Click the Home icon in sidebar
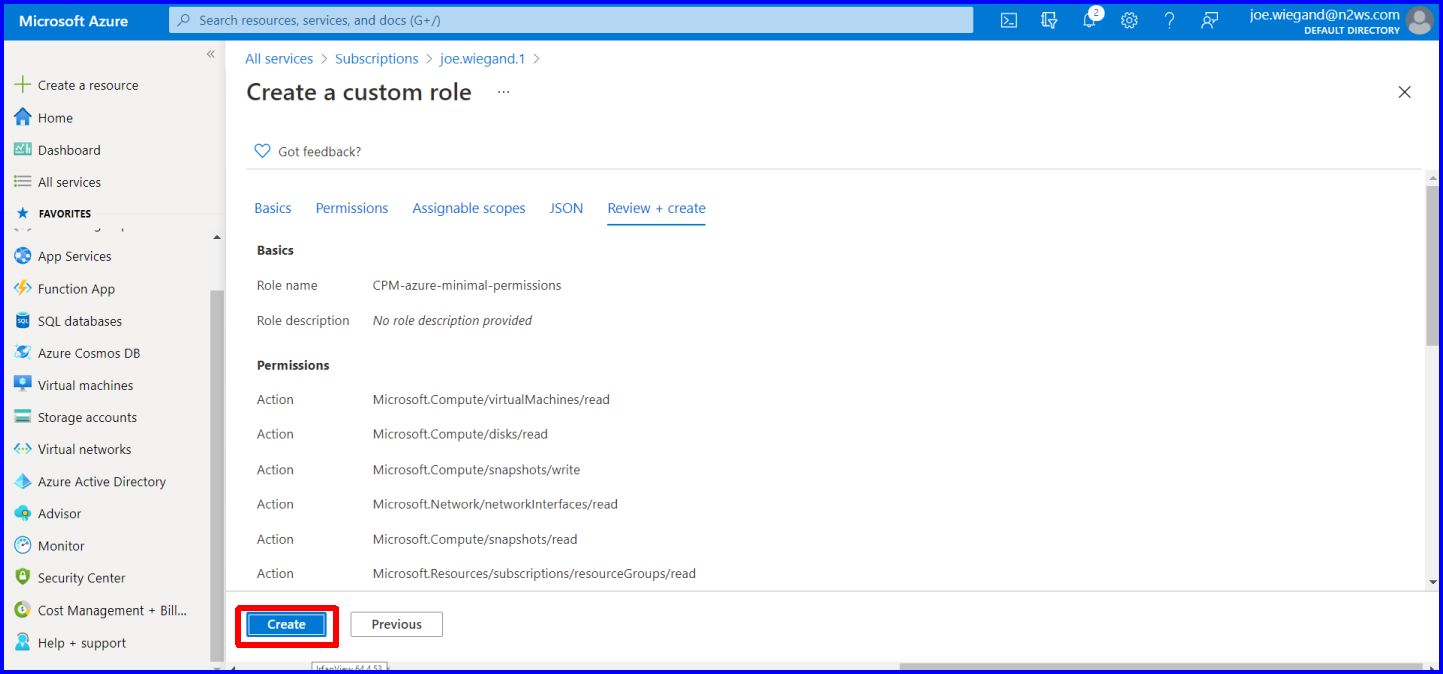This screenshot has height=674, width=1443. point(22,118)
